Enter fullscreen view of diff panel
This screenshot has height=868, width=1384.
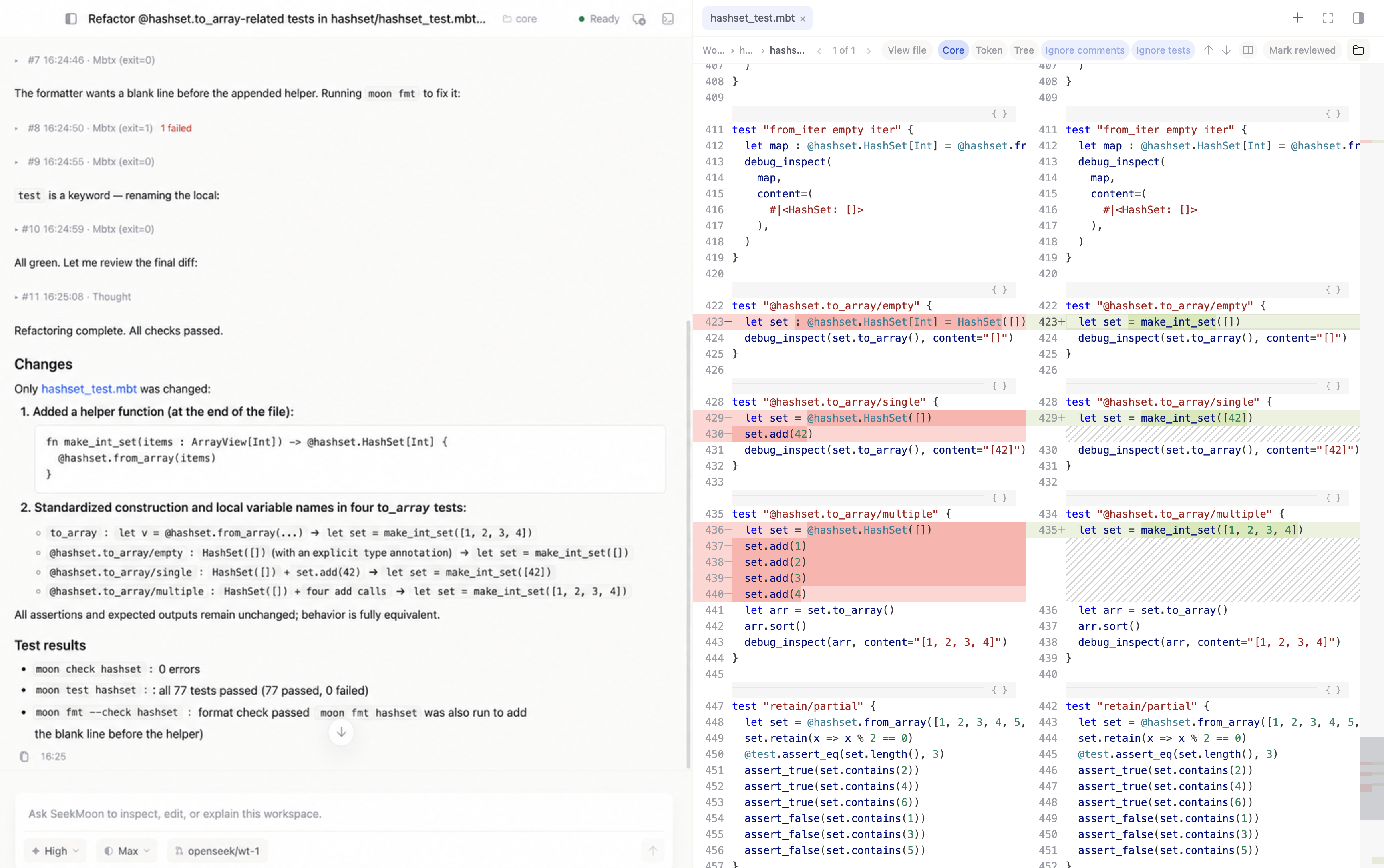coord(1328,18)
